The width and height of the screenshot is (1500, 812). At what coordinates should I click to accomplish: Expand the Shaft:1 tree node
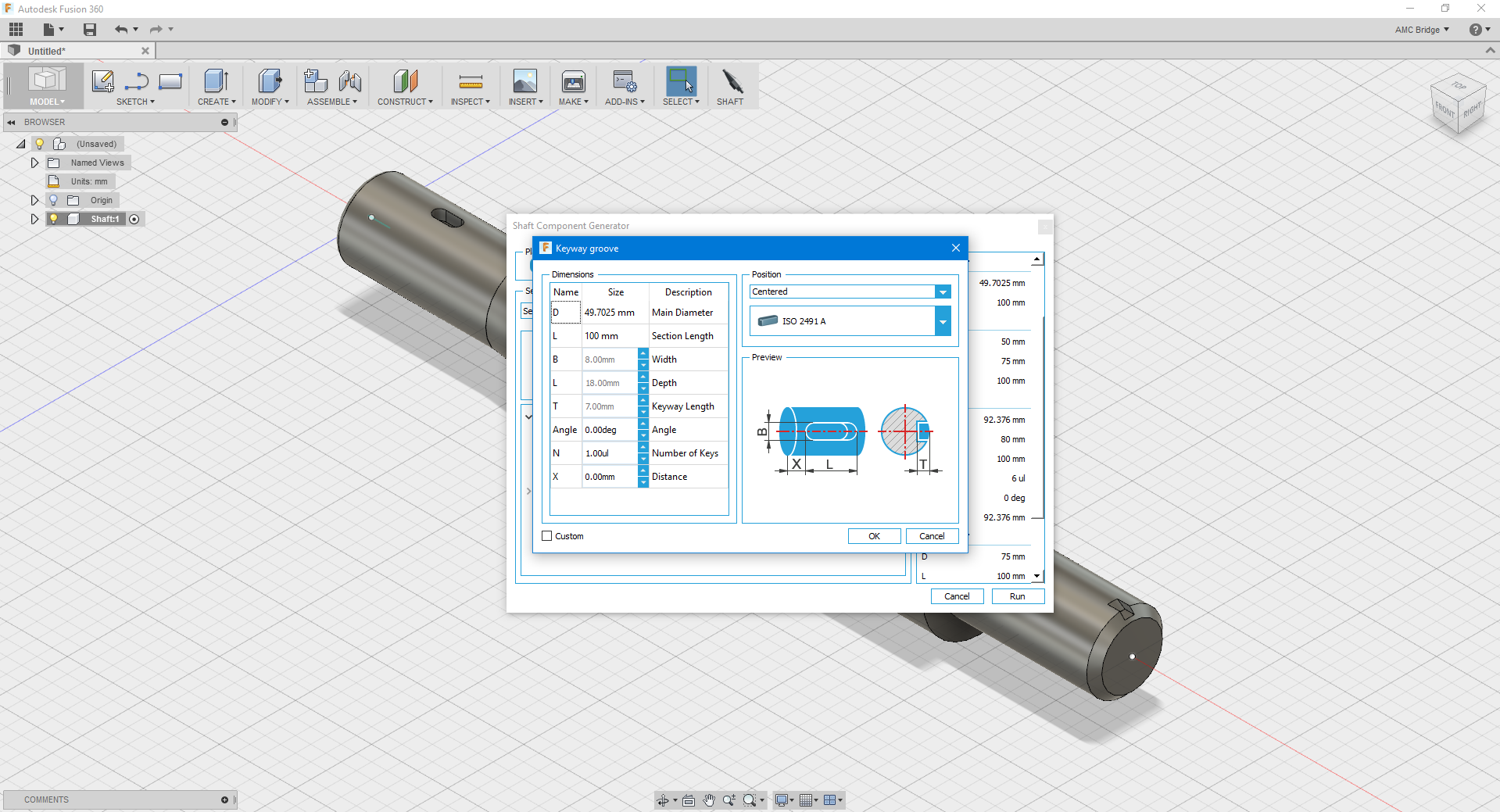click(34, 219)
